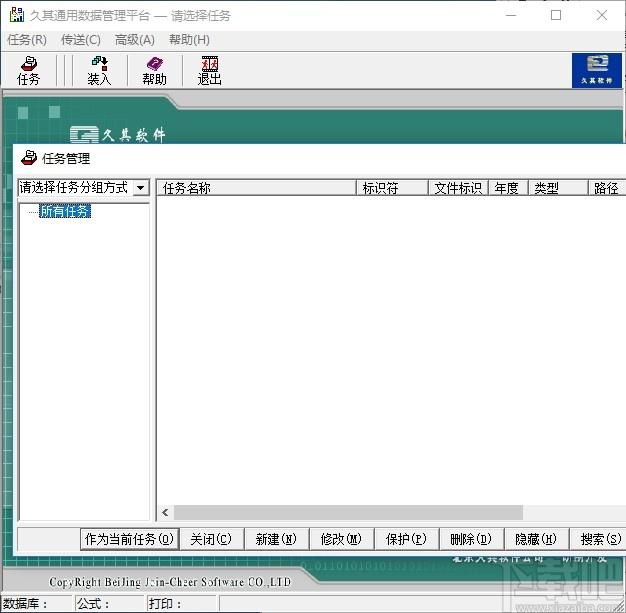Click the 保护(P) button
Viewport: 626px width, 613px height.
point(406,539)
